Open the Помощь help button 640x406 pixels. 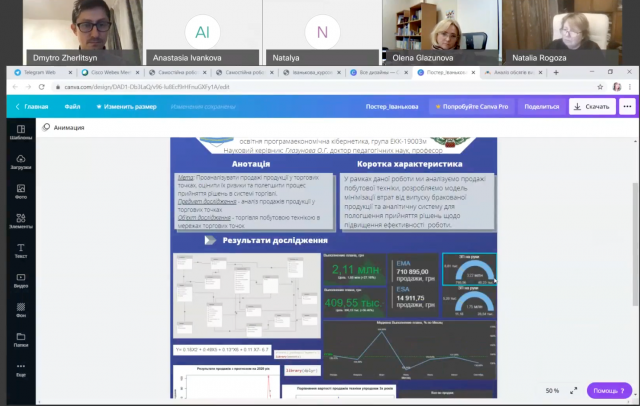609,390
